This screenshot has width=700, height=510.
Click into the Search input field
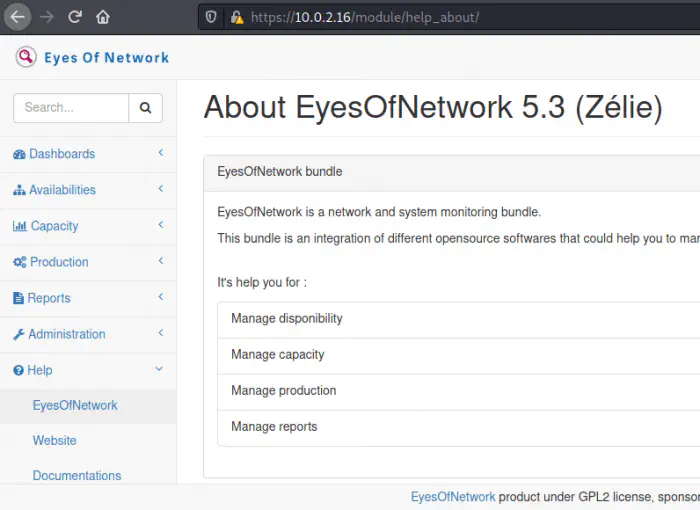[x=71, y=108]
